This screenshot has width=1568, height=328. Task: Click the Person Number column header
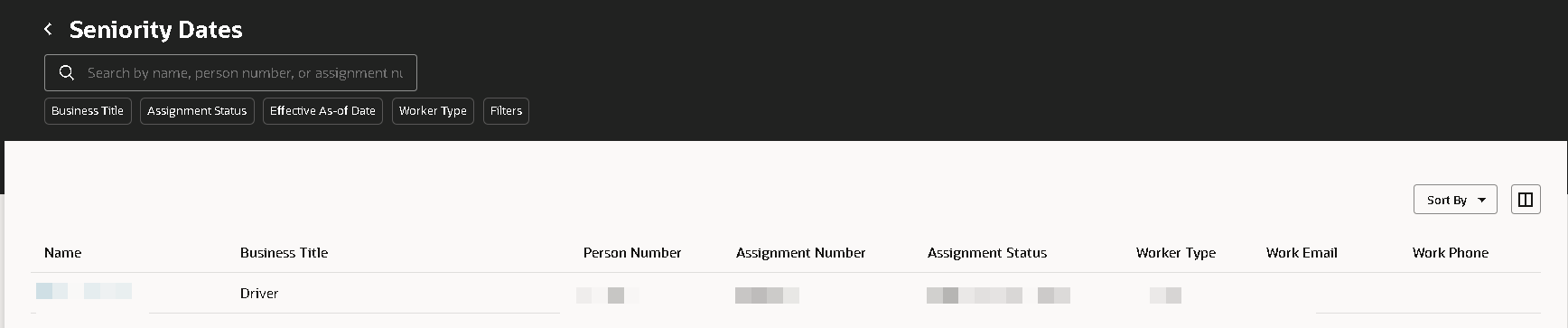point(632,253)
